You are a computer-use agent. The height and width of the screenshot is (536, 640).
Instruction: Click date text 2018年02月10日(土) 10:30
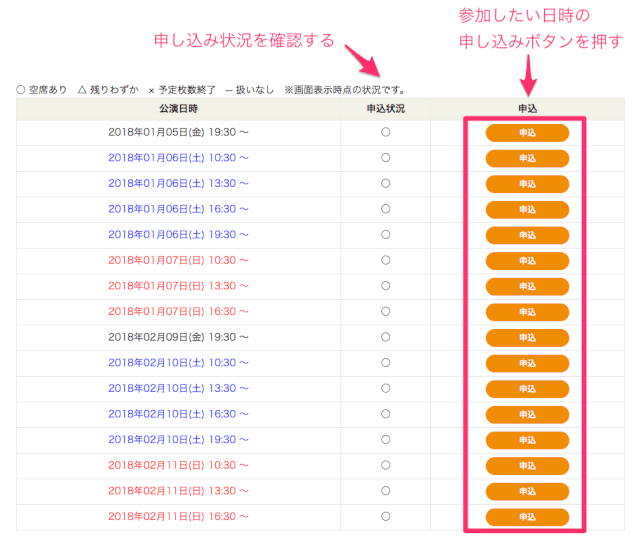pyautogui.click(x=178, y=363)
